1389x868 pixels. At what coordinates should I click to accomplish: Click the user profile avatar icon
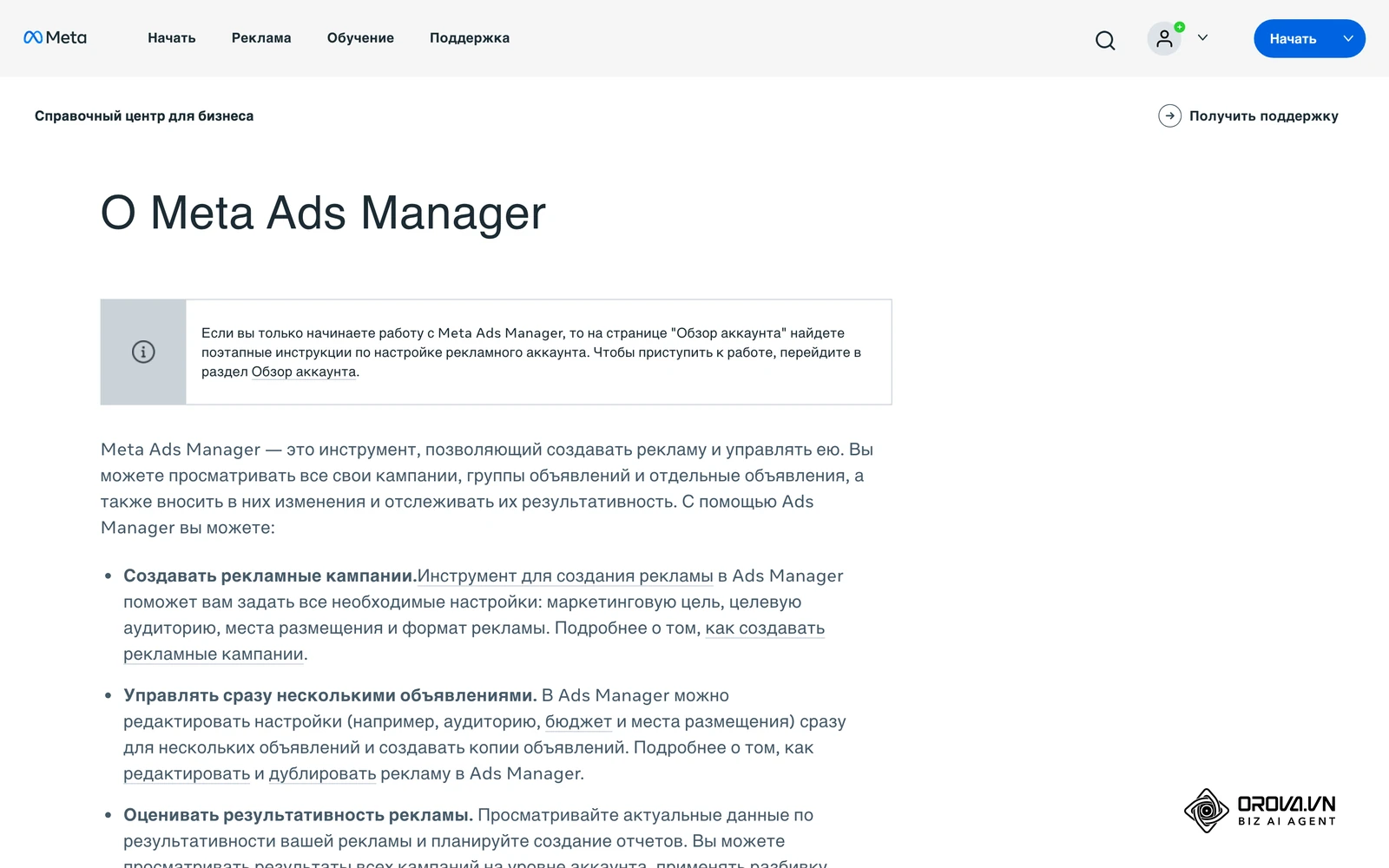tap(1164, 39)
